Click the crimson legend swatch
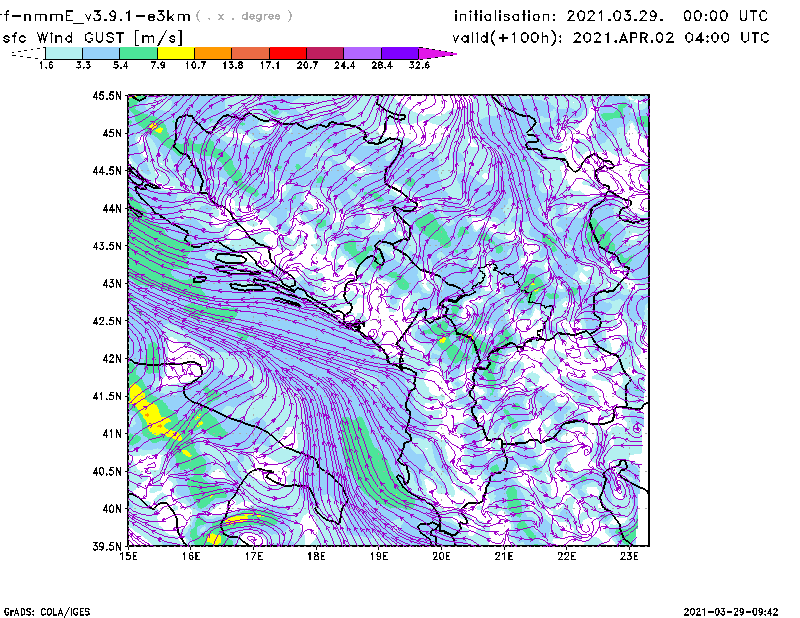 [325, 53]
